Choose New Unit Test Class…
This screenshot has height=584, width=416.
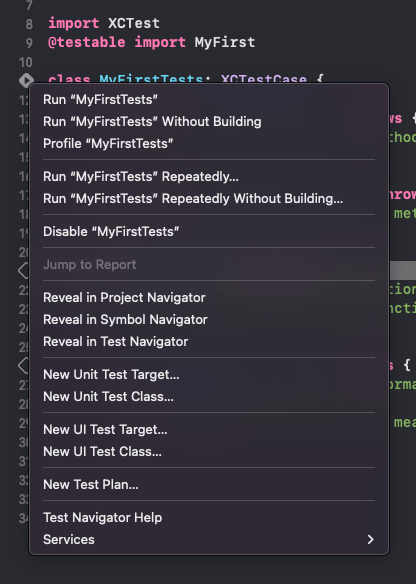pos(209,397)
